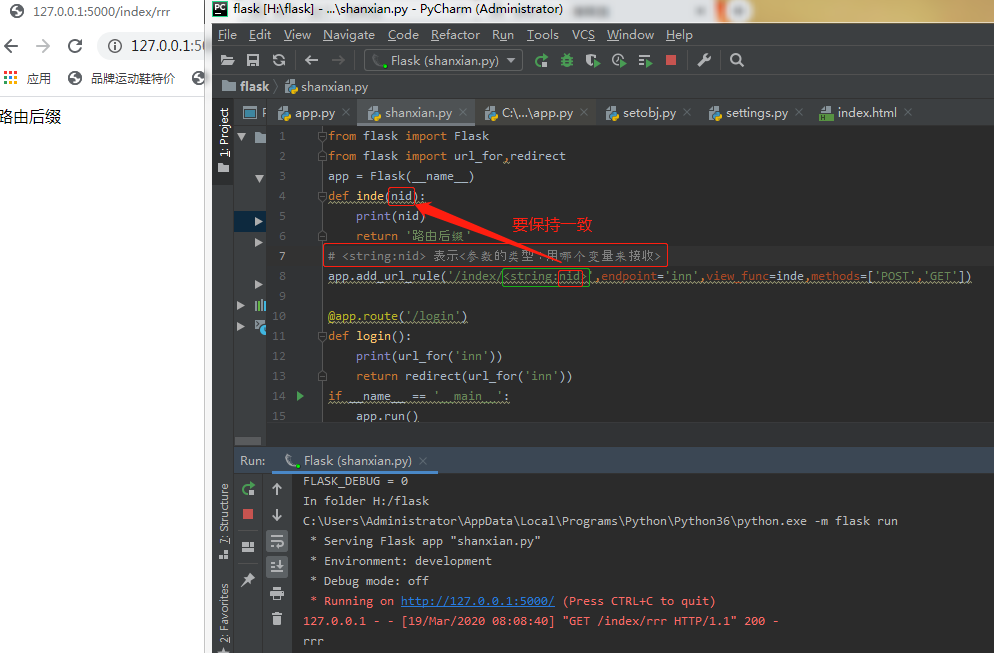The width and height of the screenshot is (994, 653).
Task: Expand the Scratches and Consoles node arrow
Action: tap(241, 326)
